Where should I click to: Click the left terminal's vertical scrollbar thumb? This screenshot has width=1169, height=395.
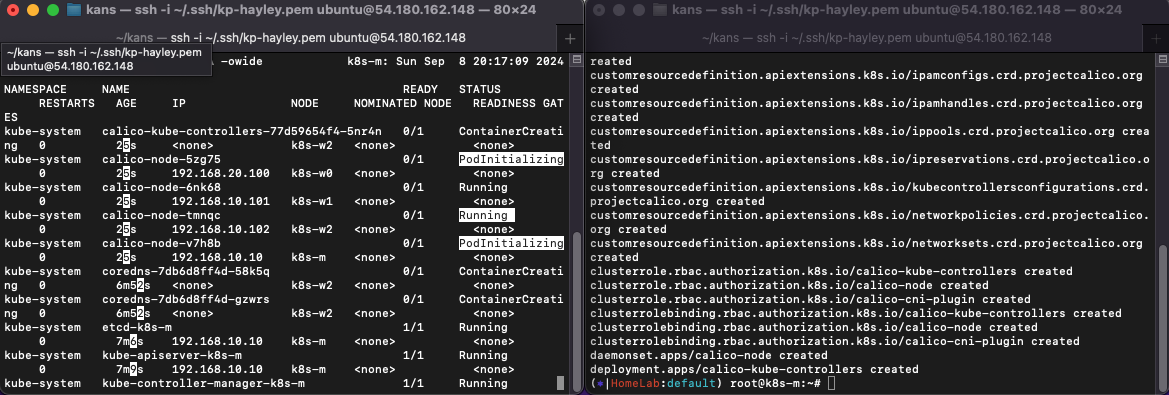pyautogui.click(x=577, y=312)
